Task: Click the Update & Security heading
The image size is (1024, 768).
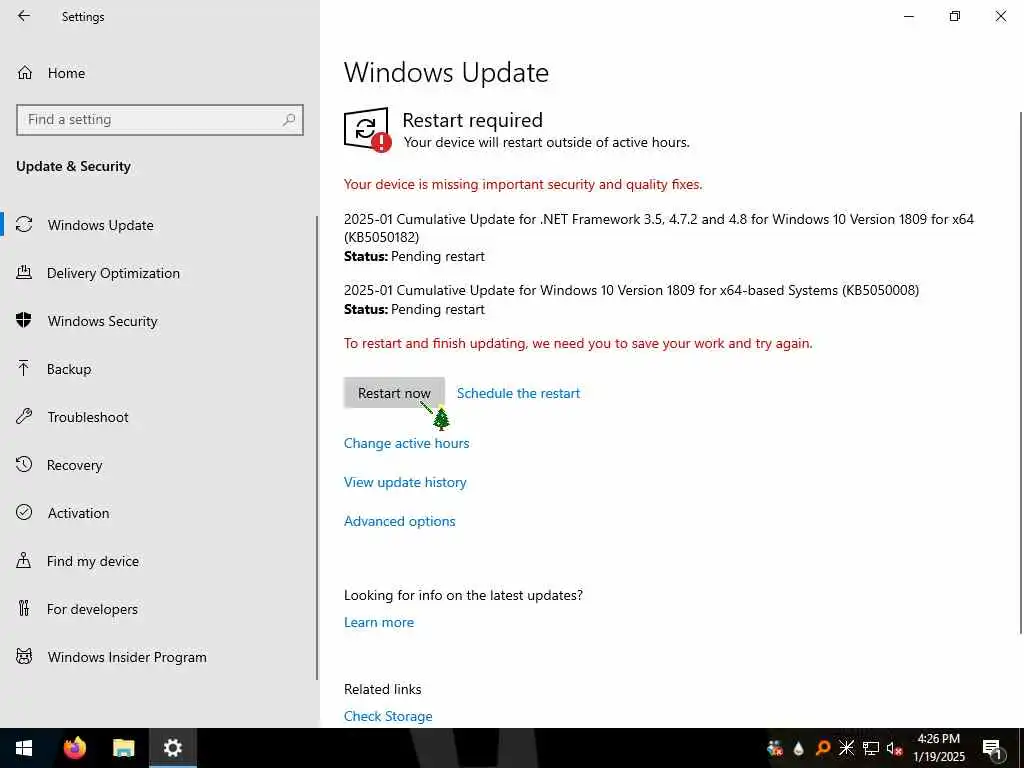Action: coord(73,167)
